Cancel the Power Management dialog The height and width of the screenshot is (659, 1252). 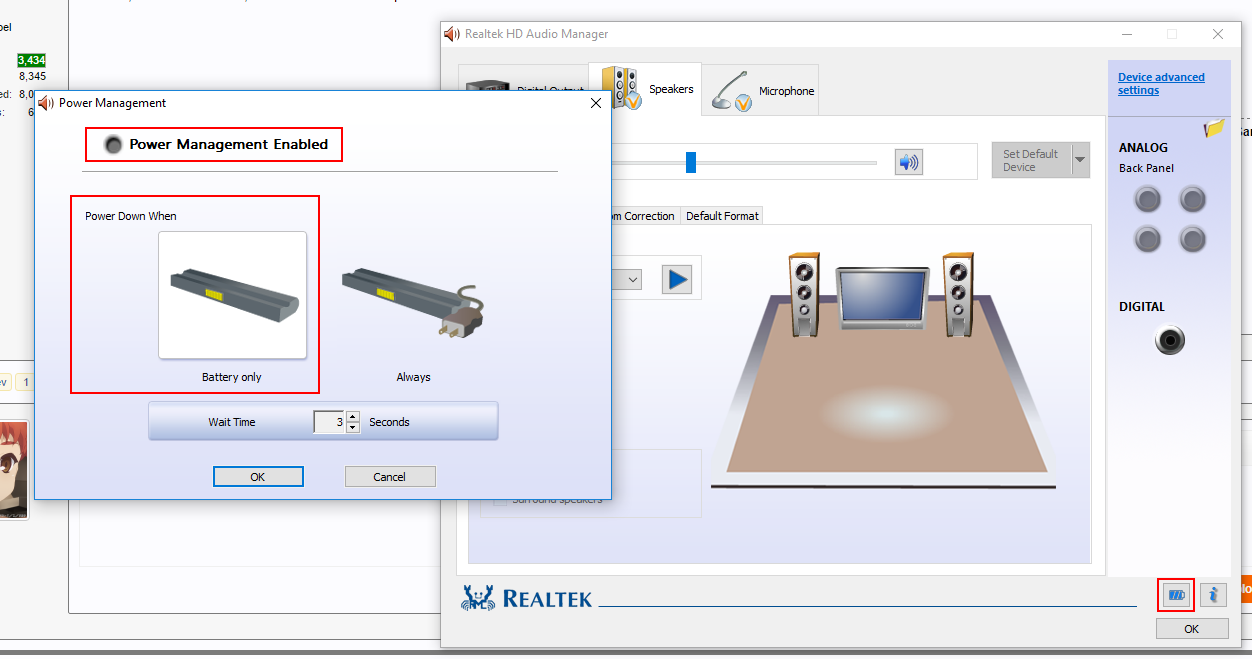point(390,477)
